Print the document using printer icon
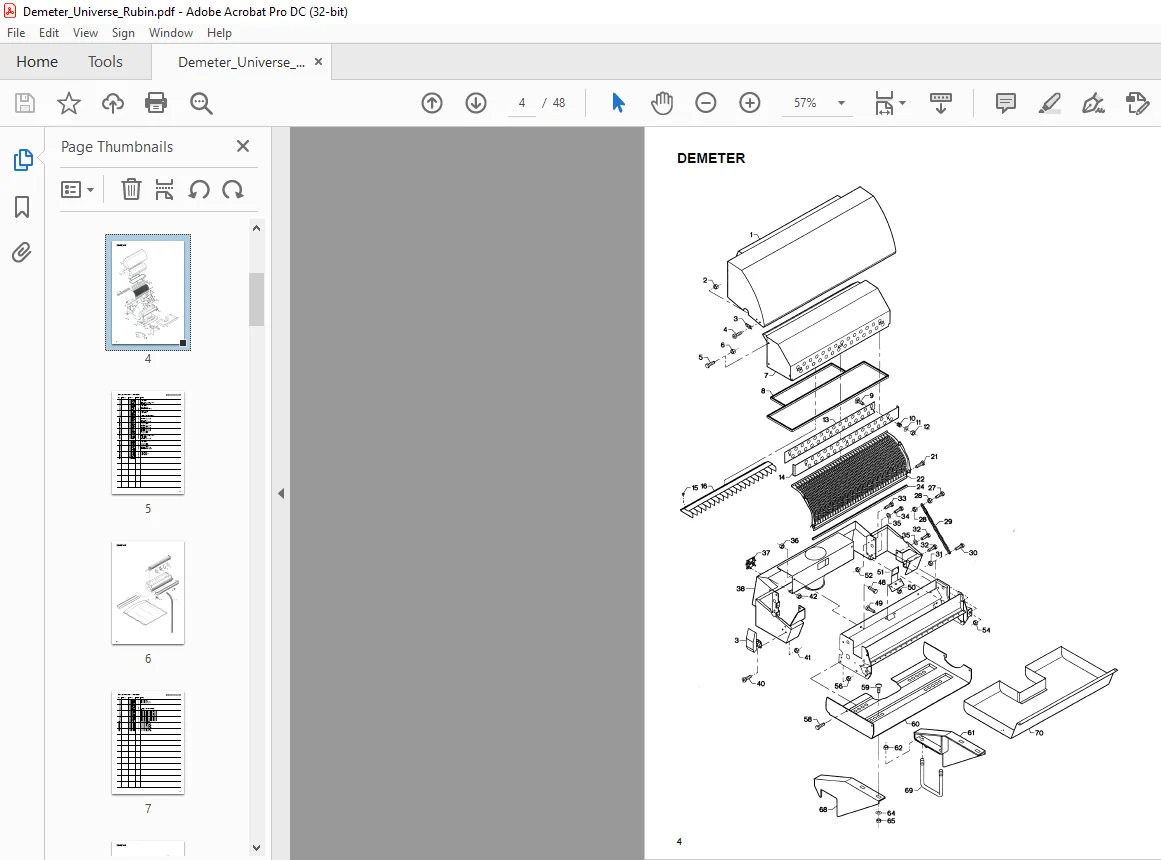This screenshot has width=1161, height=860. point(156,103)
